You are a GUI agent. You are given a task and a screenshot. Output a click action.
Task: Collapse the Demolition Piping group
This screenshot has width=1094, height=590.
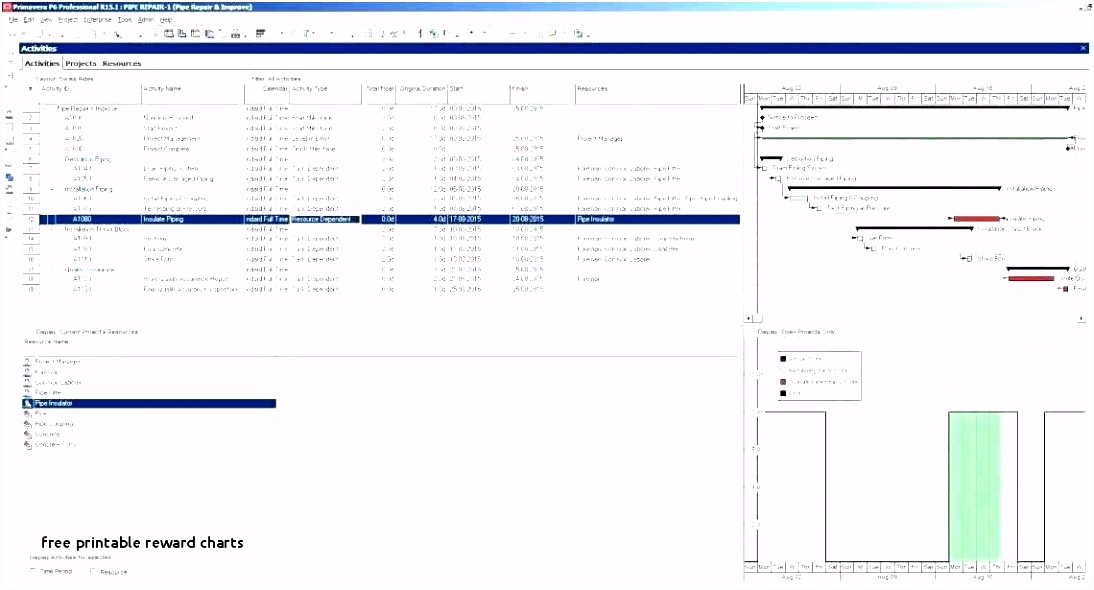tap(52, 159)
